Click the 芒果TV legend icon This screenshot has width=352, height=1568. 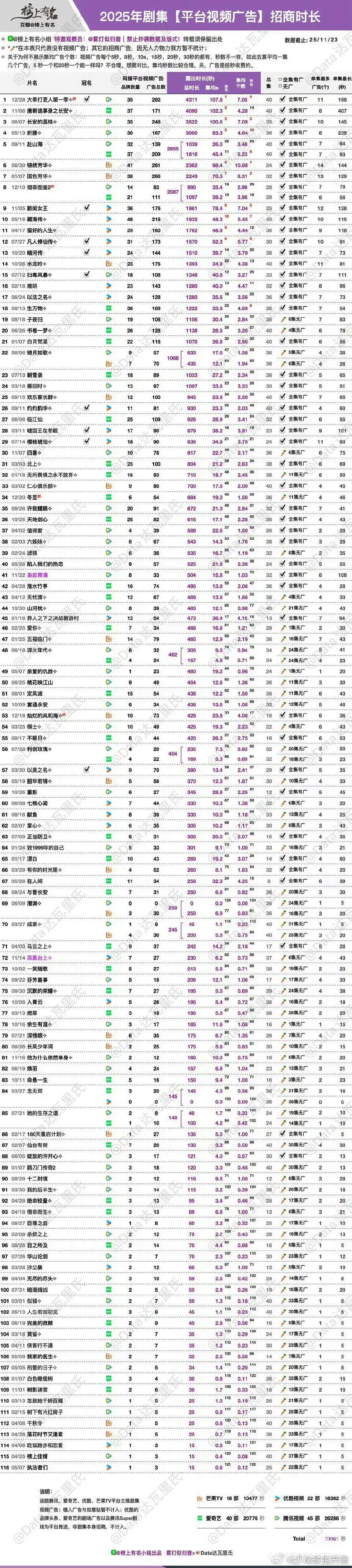(199, 1498)
